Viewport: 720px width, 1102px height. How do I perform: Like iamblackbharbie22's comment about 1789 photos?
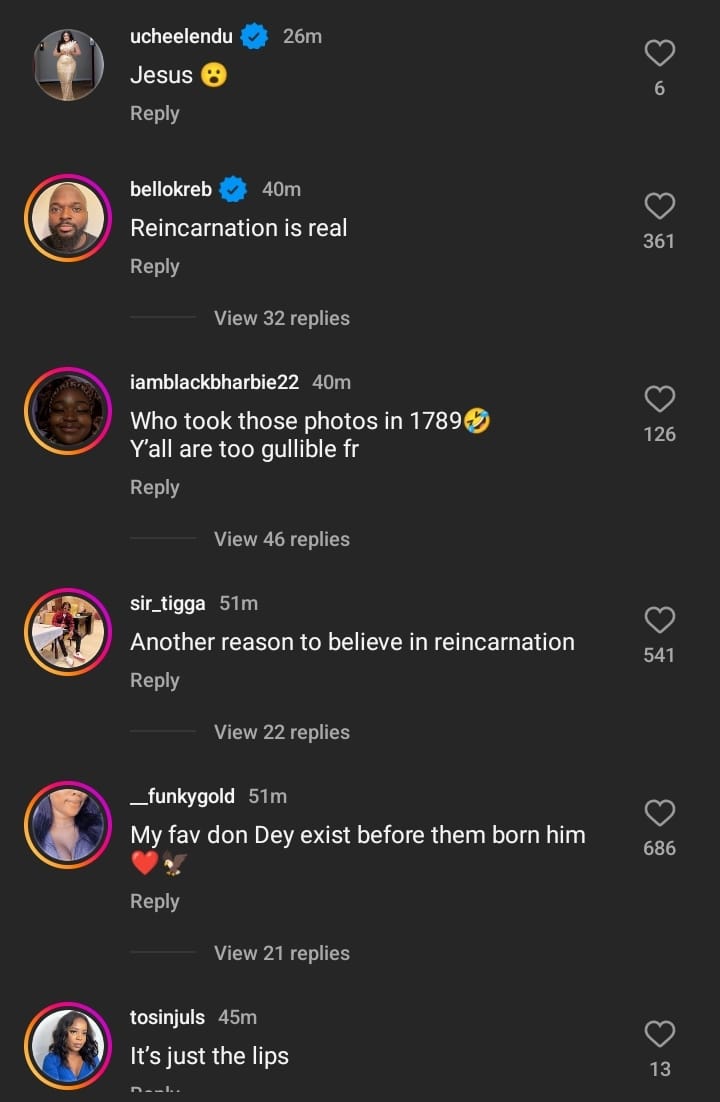pyautogui.click(x=659, y=399)
